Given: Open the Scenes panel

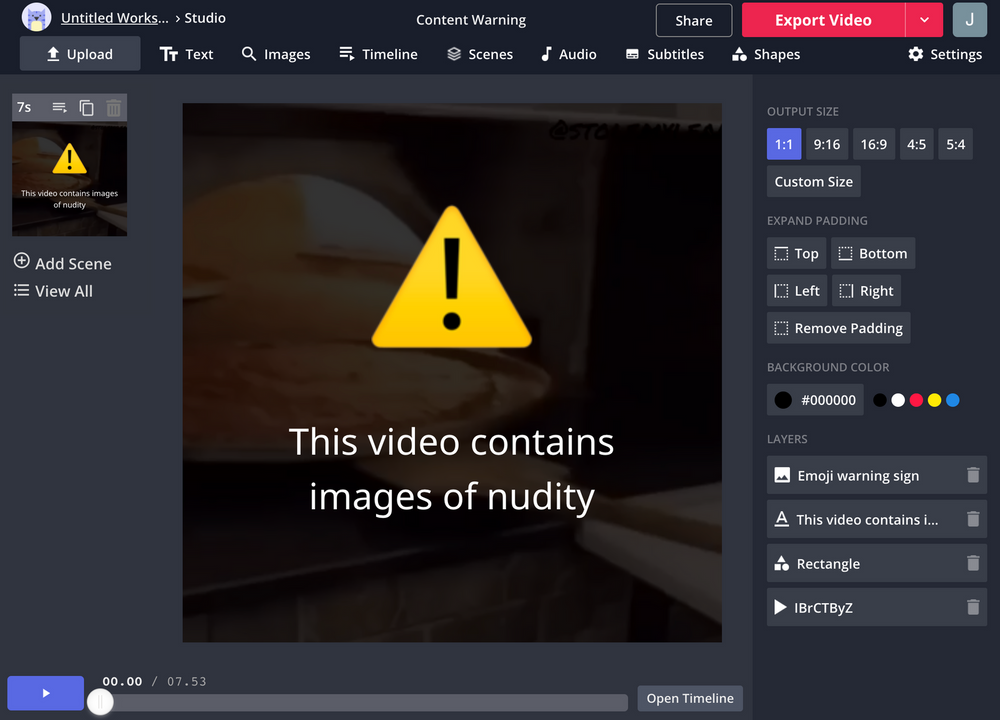Looking at the screenshot, I should coord(480,54).
